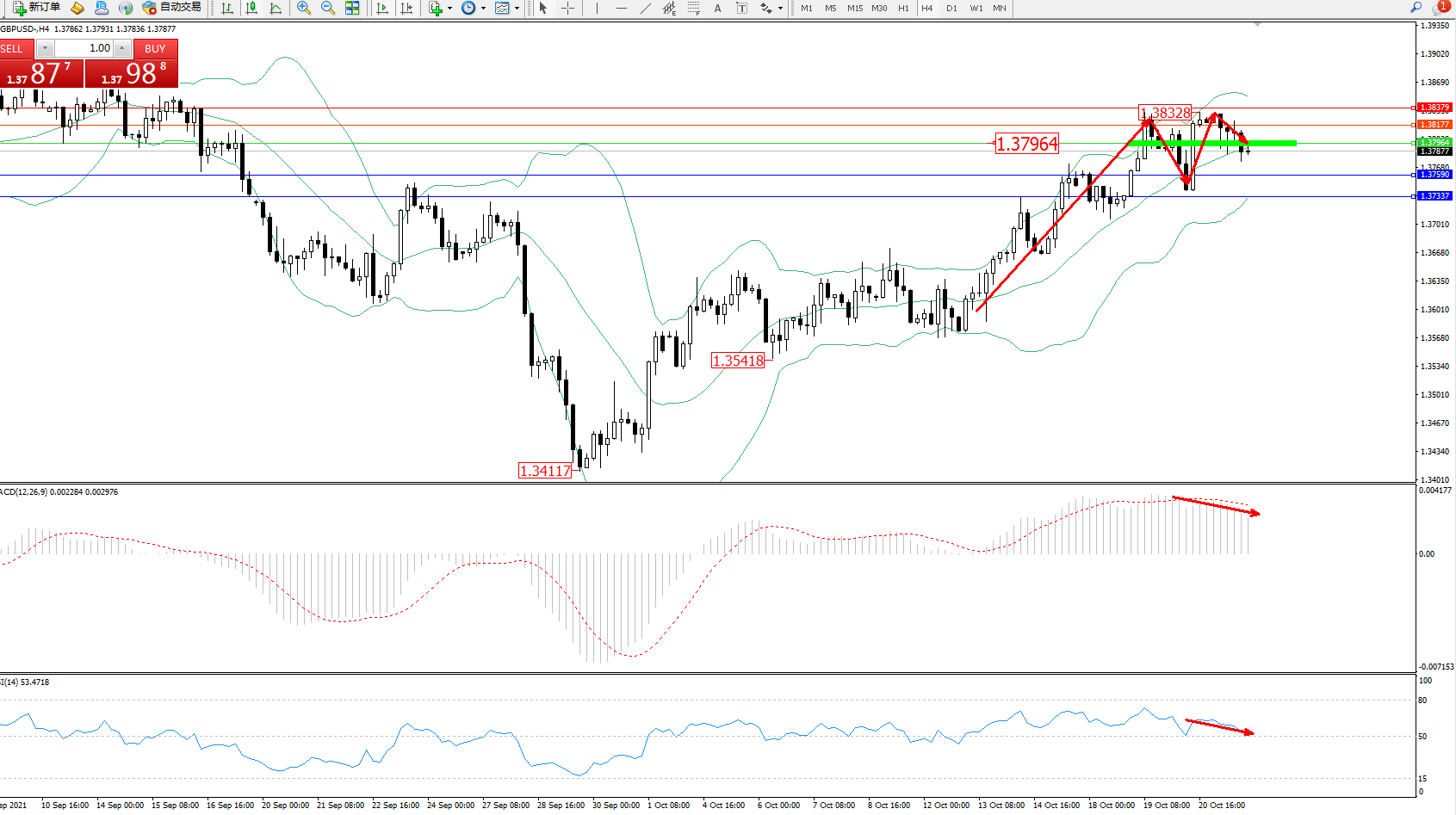Click the Zoom In magnifier icon
1456x815 pixels.
(x=304, y=8)
